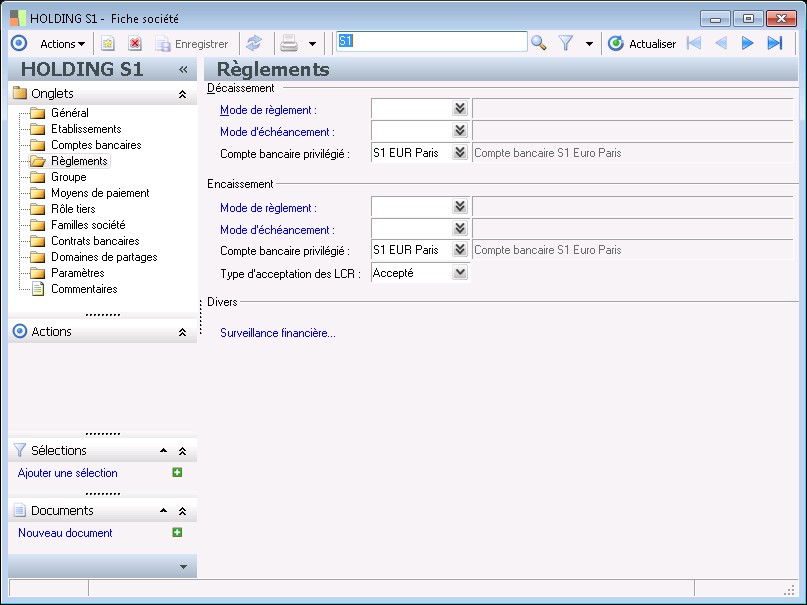Open Encaissement Mode de règlement dropdown
This screenshot has height=605, width=807.
460,206
